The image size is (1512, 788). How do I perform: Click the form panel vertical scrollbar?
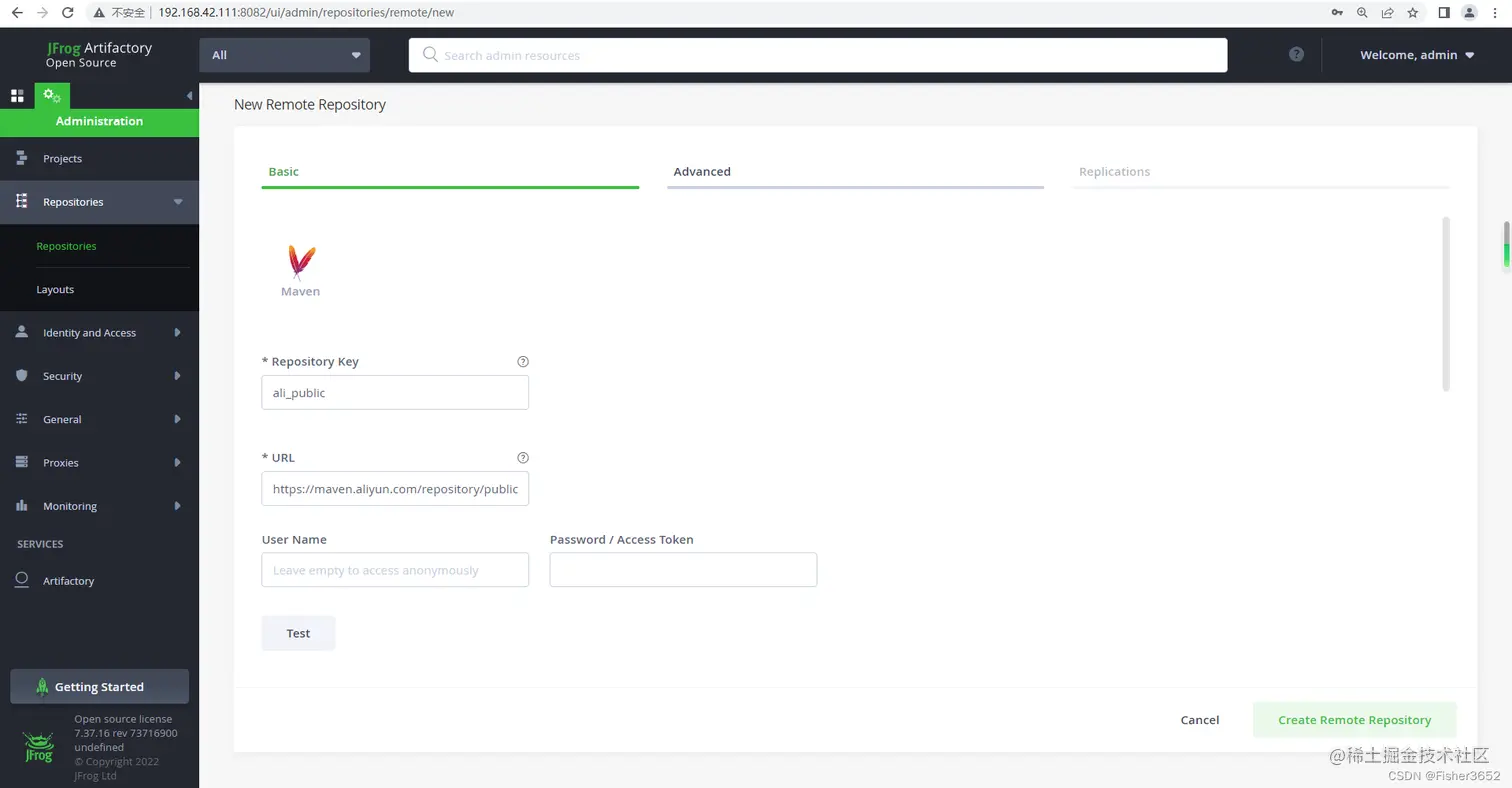(x=1446, y=304)
